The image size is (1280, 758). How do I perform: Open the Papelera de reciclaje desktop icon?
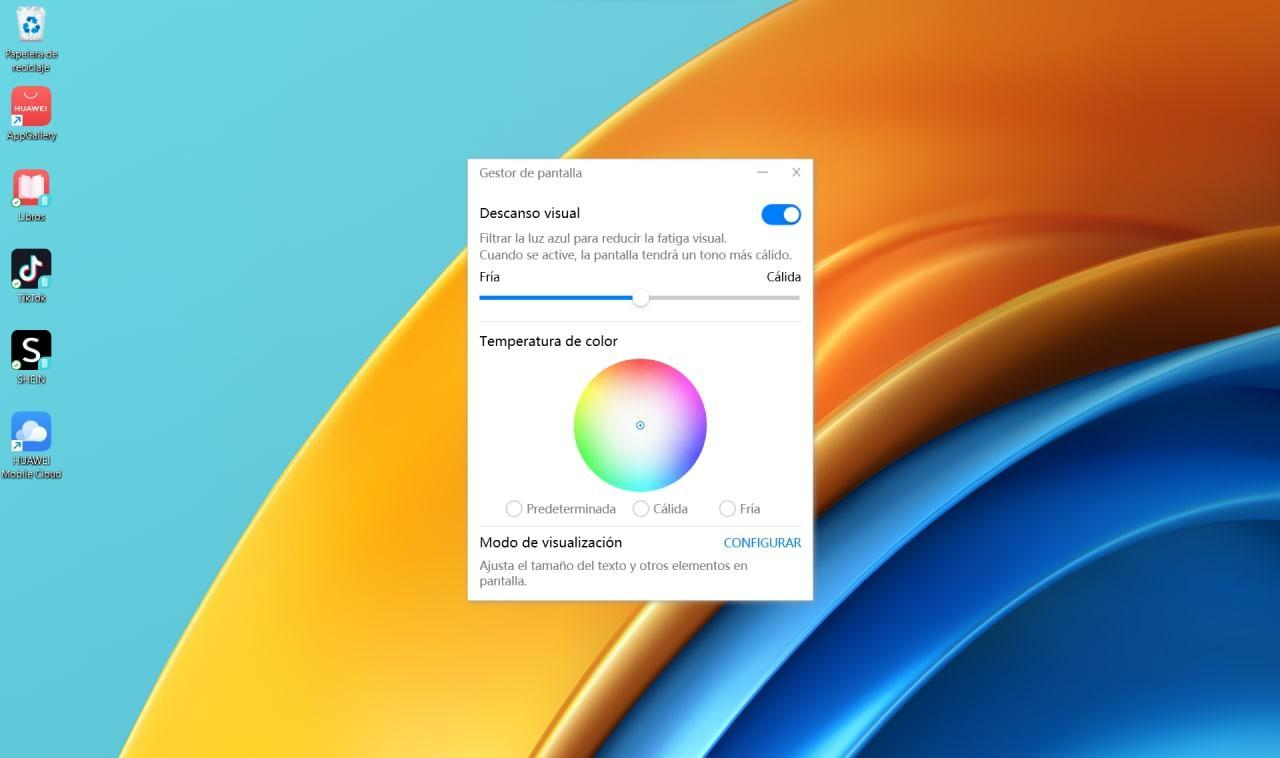[x=31, y=24]
